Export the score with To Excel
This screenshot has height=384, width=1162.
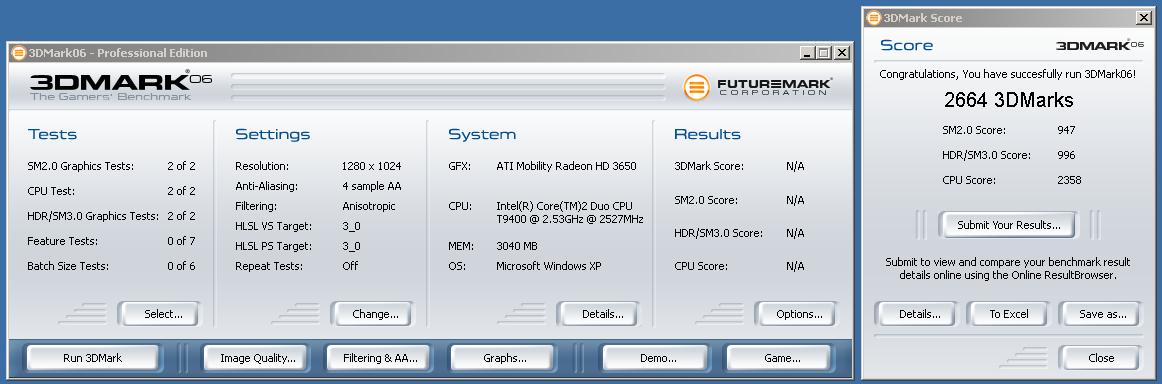point(1009,314)
